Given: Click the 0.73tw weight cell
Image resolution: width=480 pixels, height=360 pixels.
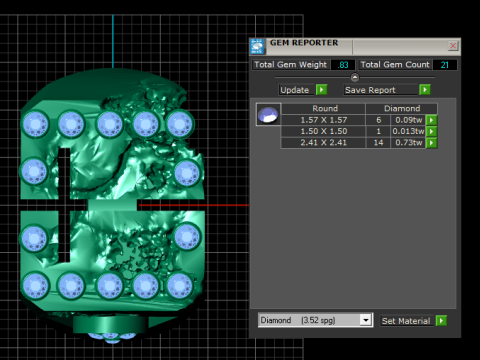Looking at the screenshot, I should pos(409,143).
